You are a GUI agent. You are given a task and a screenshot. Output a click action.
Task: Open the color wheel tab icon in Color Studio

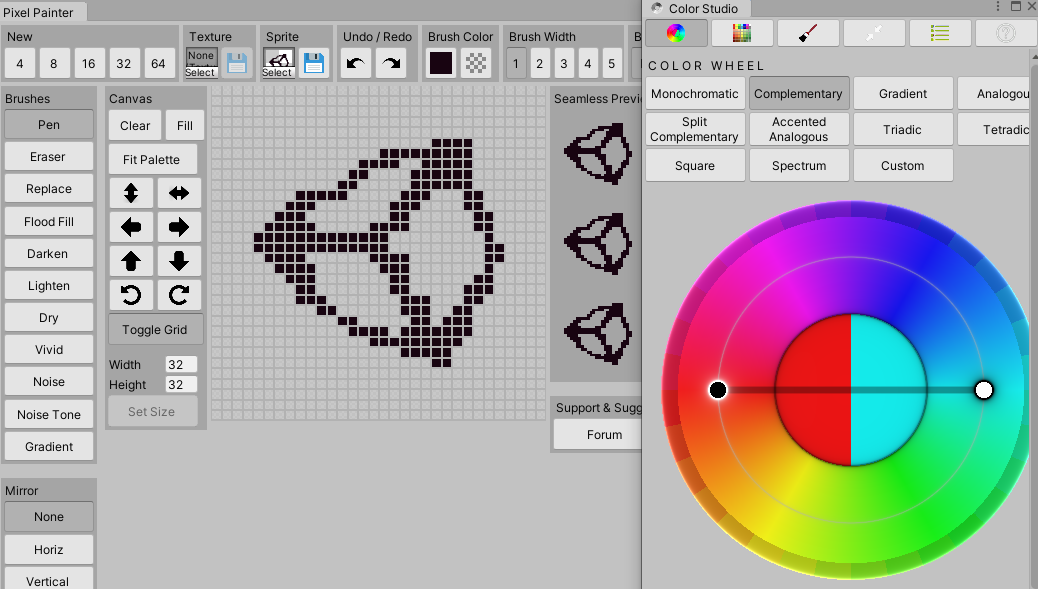(x=676, y=32)
